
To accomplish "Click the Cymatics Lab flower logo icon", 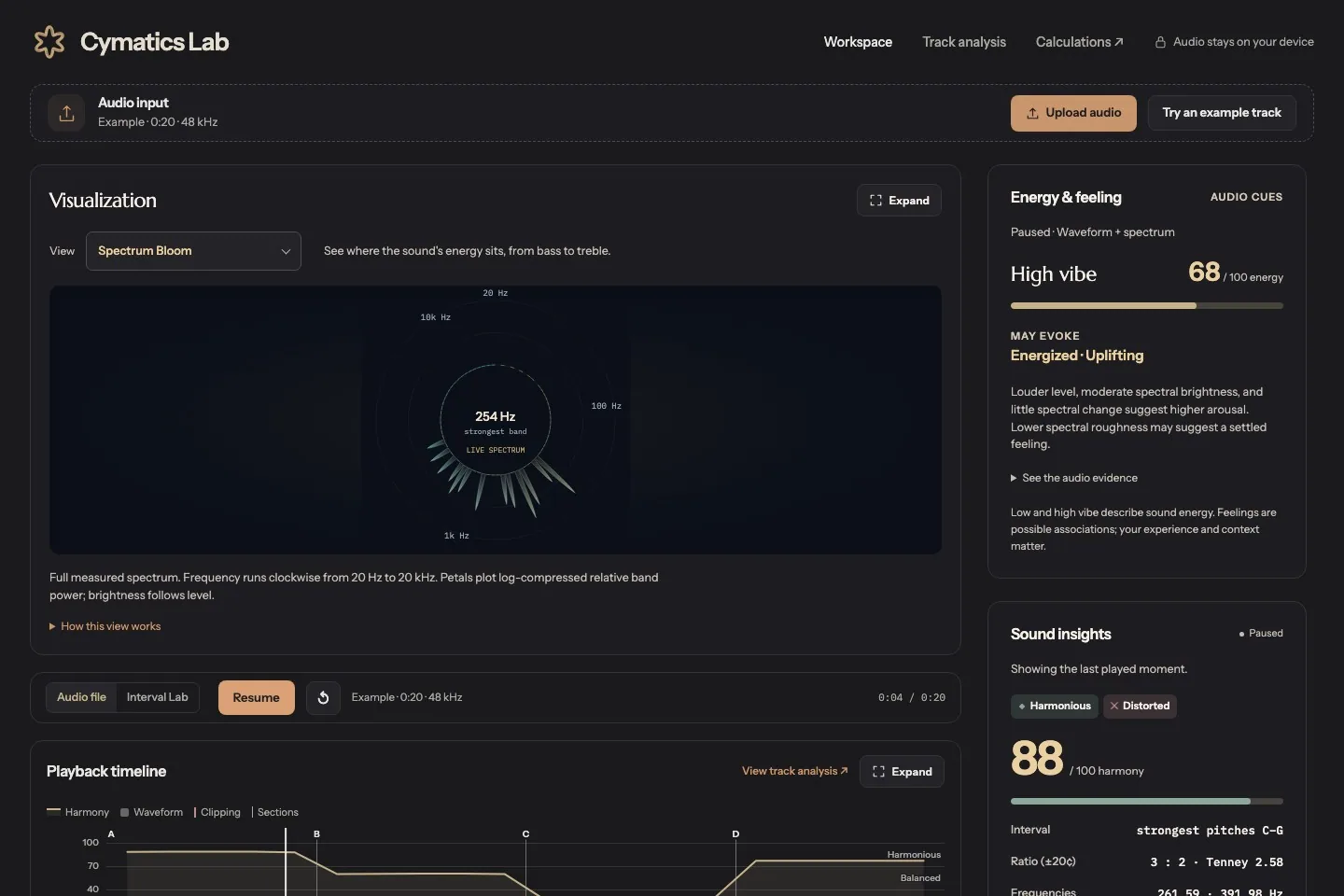I will coord(49,42).
